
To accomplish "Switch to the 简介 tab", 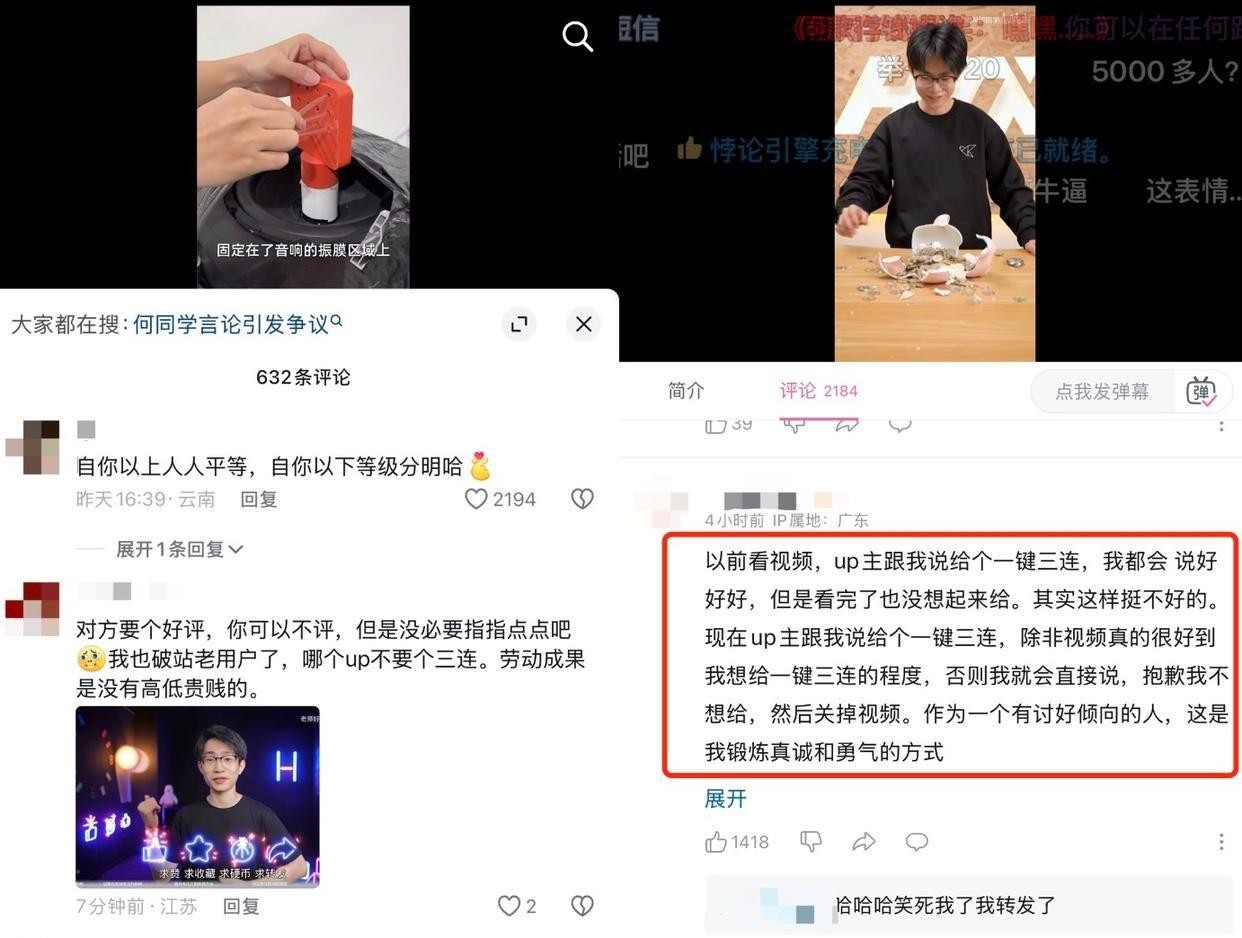I will 686,391.
